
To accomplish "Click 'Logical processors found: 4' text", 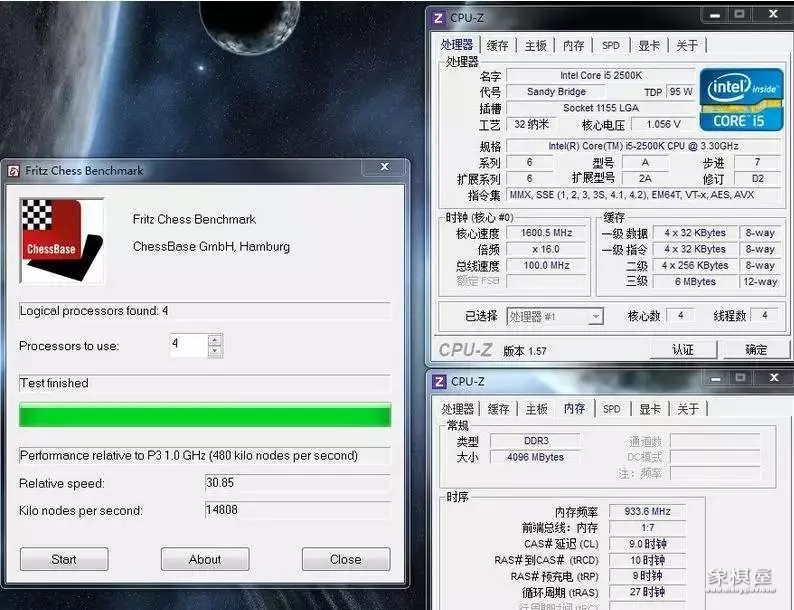I will tap(94, 311).
